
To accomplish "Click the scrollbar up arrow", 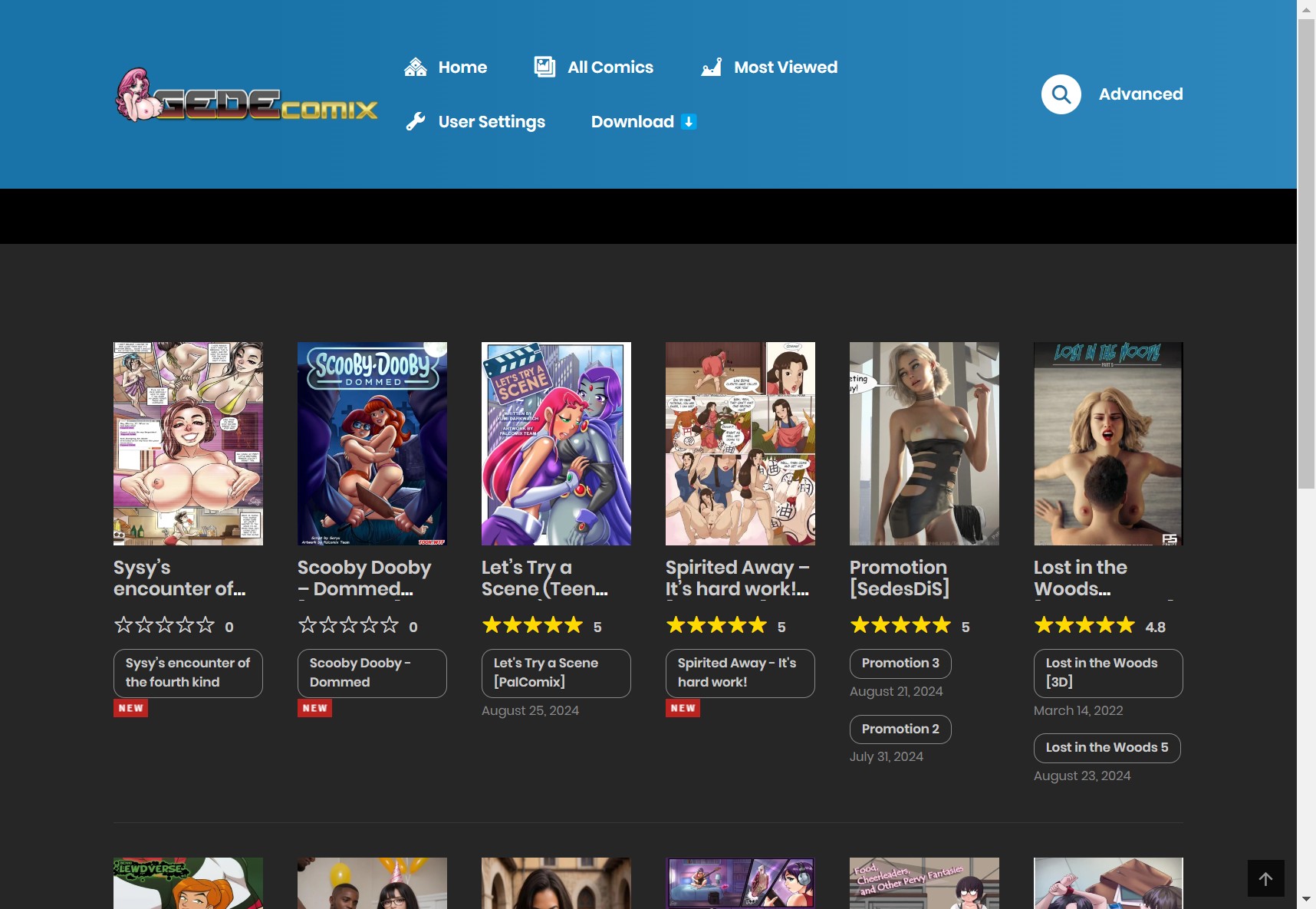I will point(1306,9).
